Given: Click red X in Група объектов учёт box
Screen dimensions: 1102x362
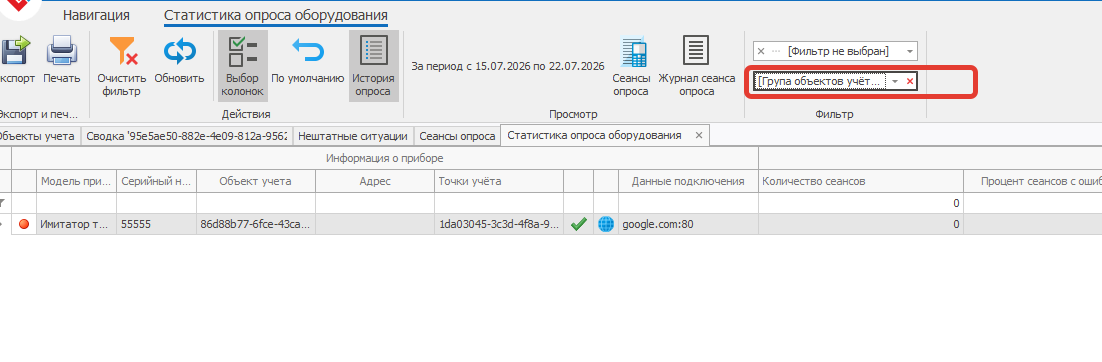Looking at the screenshot, I should [x=910, y=82].
